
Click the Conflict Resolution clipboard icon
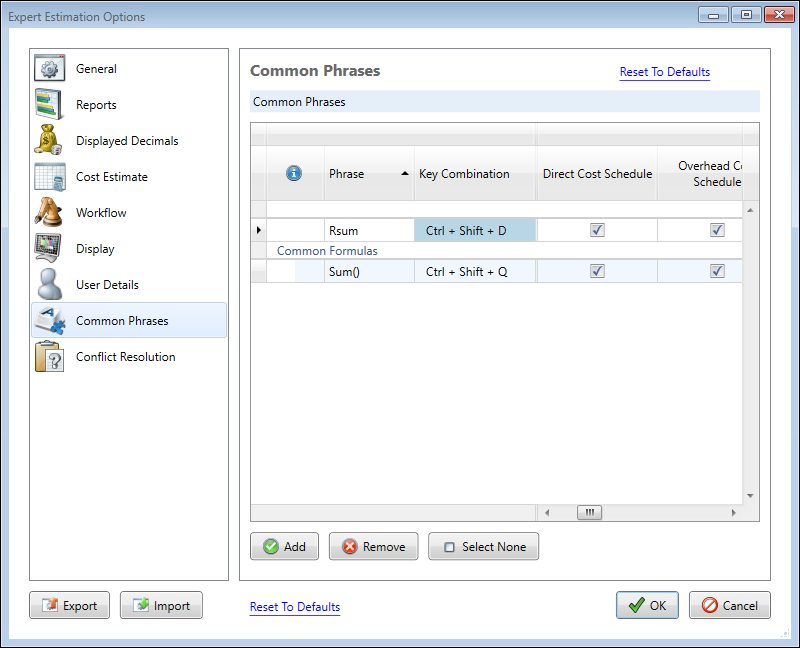click(50, 357)
